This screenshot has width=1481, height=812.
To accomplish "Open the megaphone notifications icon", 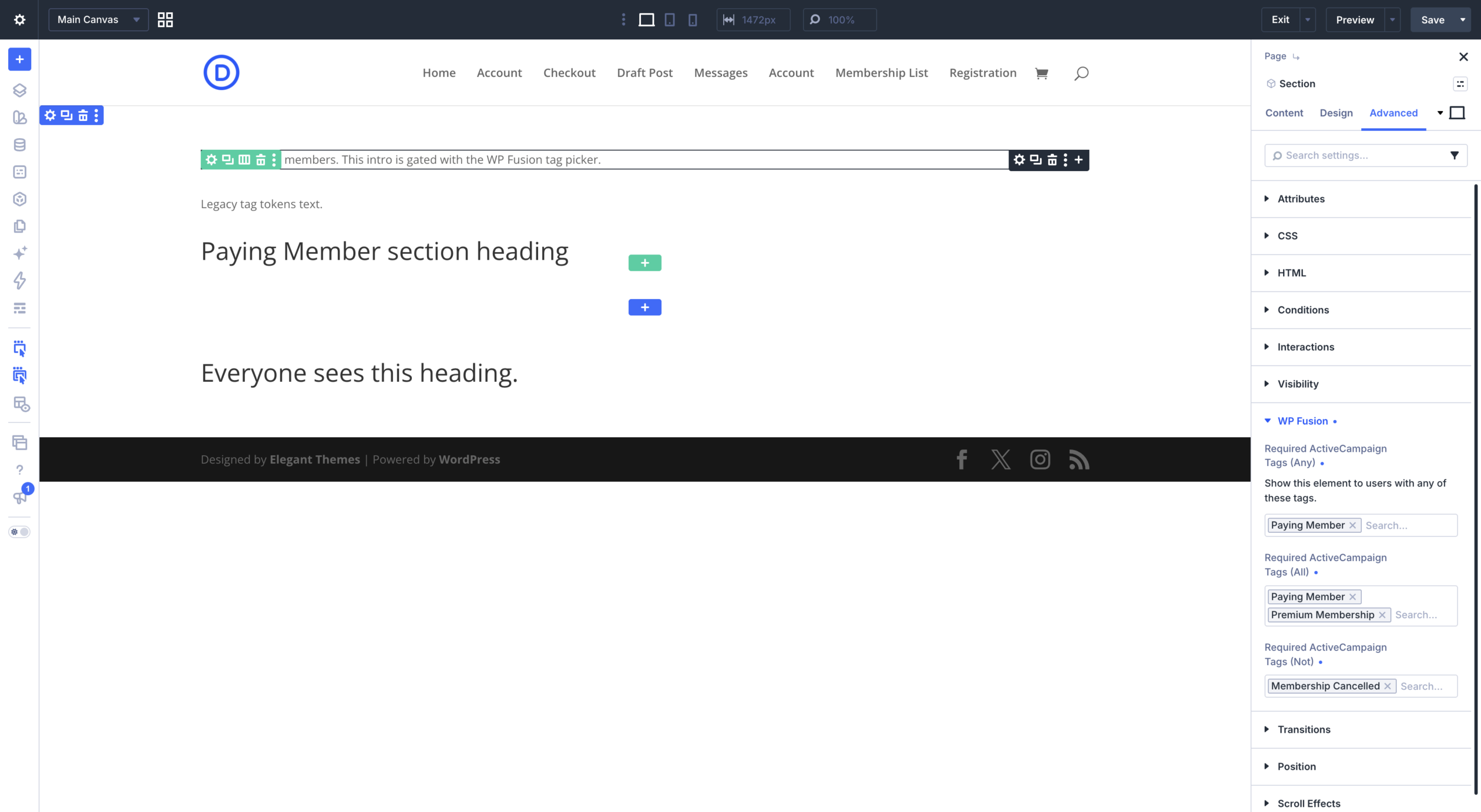I will pos(20,497).
